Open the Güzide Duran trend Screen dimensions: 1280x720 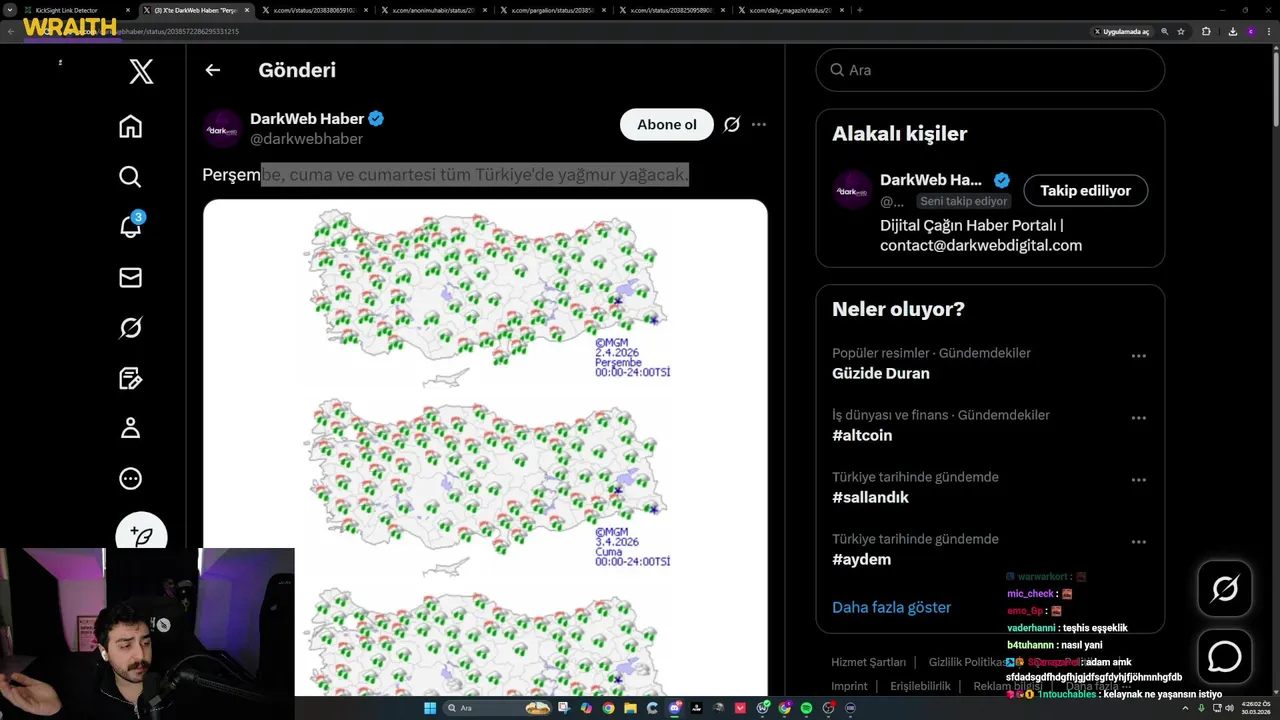[881, 373]
